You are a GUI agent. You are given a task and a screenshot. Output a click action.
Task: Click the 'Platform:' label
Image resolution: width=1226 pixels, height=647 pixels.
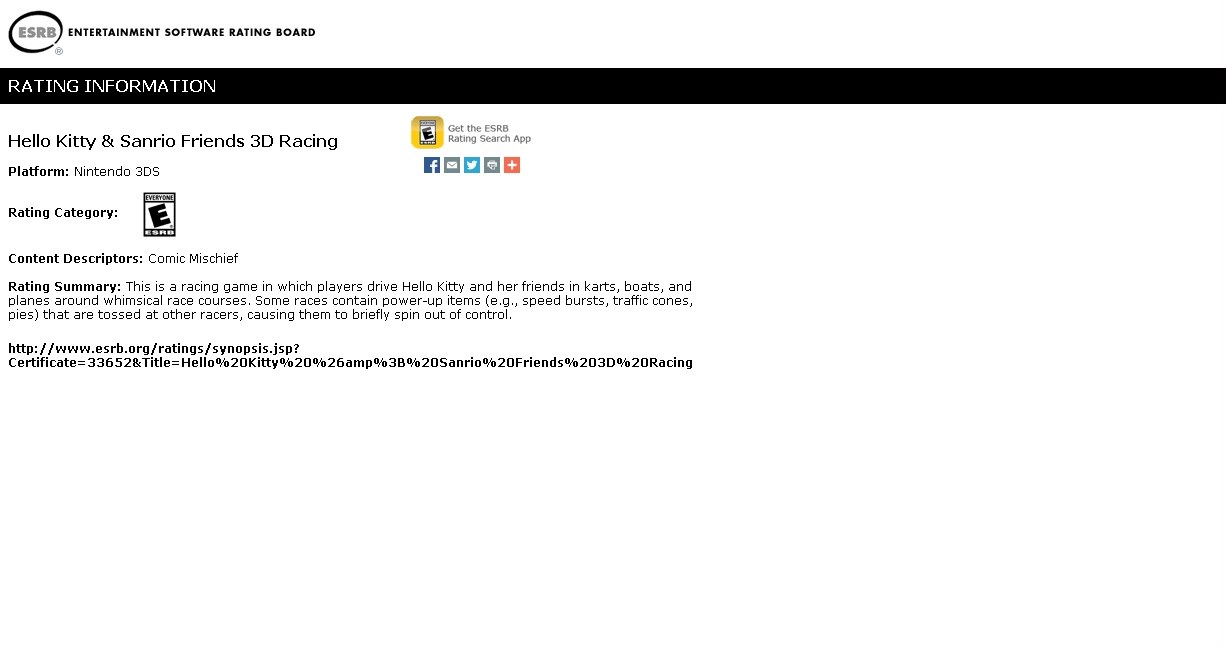39,172
